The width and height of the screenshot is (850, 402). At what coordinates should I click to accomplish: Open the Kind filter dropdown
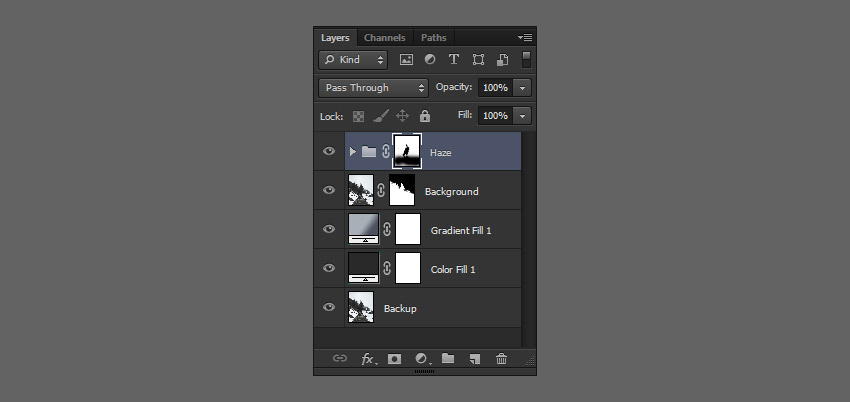pyautogui.click(x=353, y=60)
